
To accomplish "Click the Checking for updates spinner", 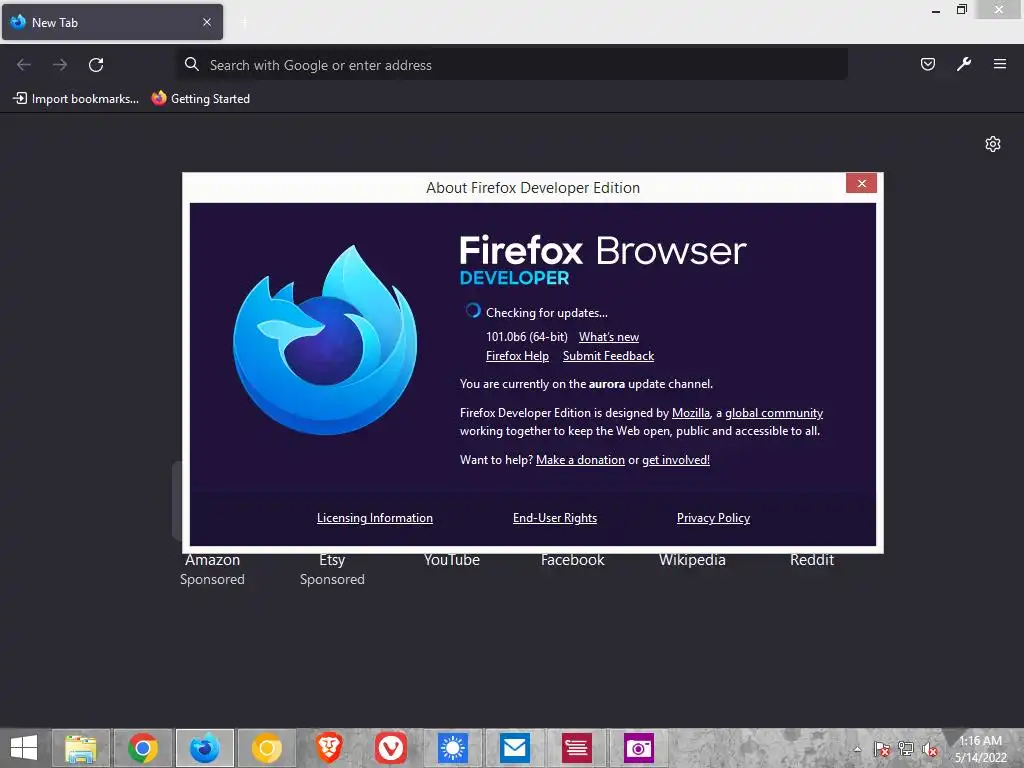I will pyautogui.click(x=473, y=311).
